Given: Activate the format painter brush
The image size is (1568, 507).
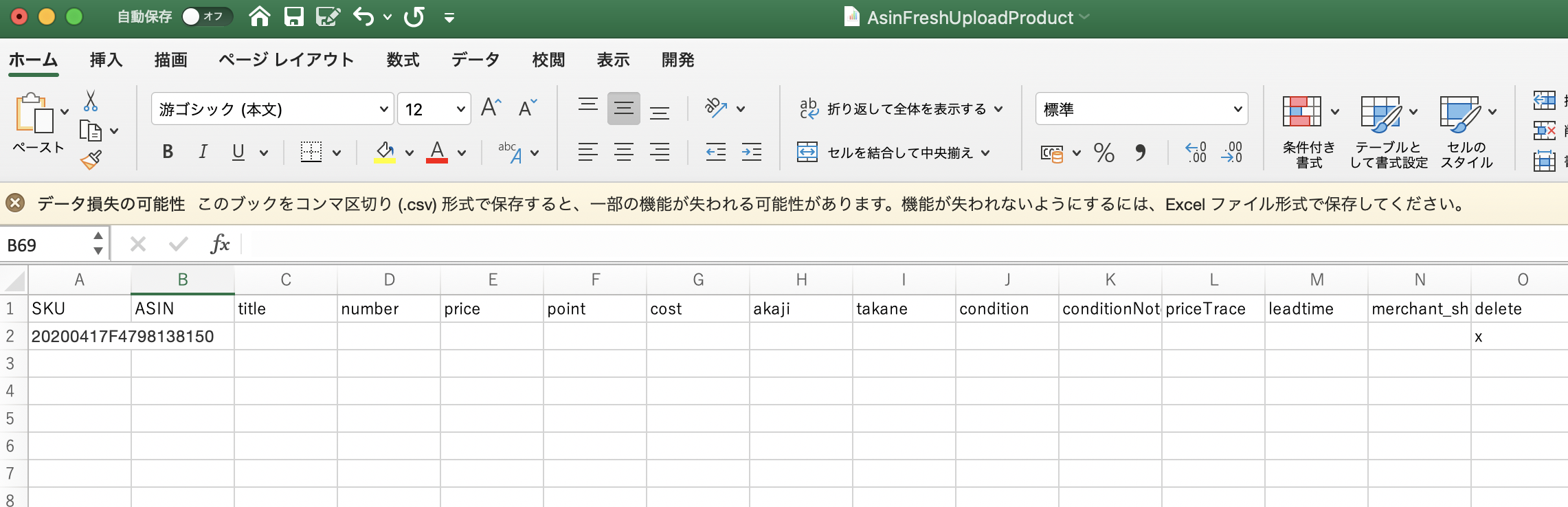Looking at the screenshot, I should point(91,160).
